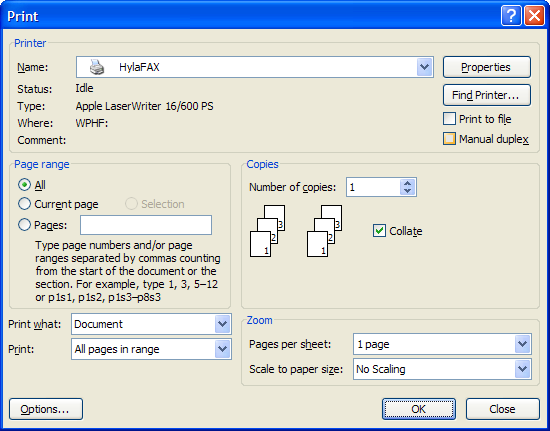
Task: Click the Find Printer button
Action: tap(487, 95)
